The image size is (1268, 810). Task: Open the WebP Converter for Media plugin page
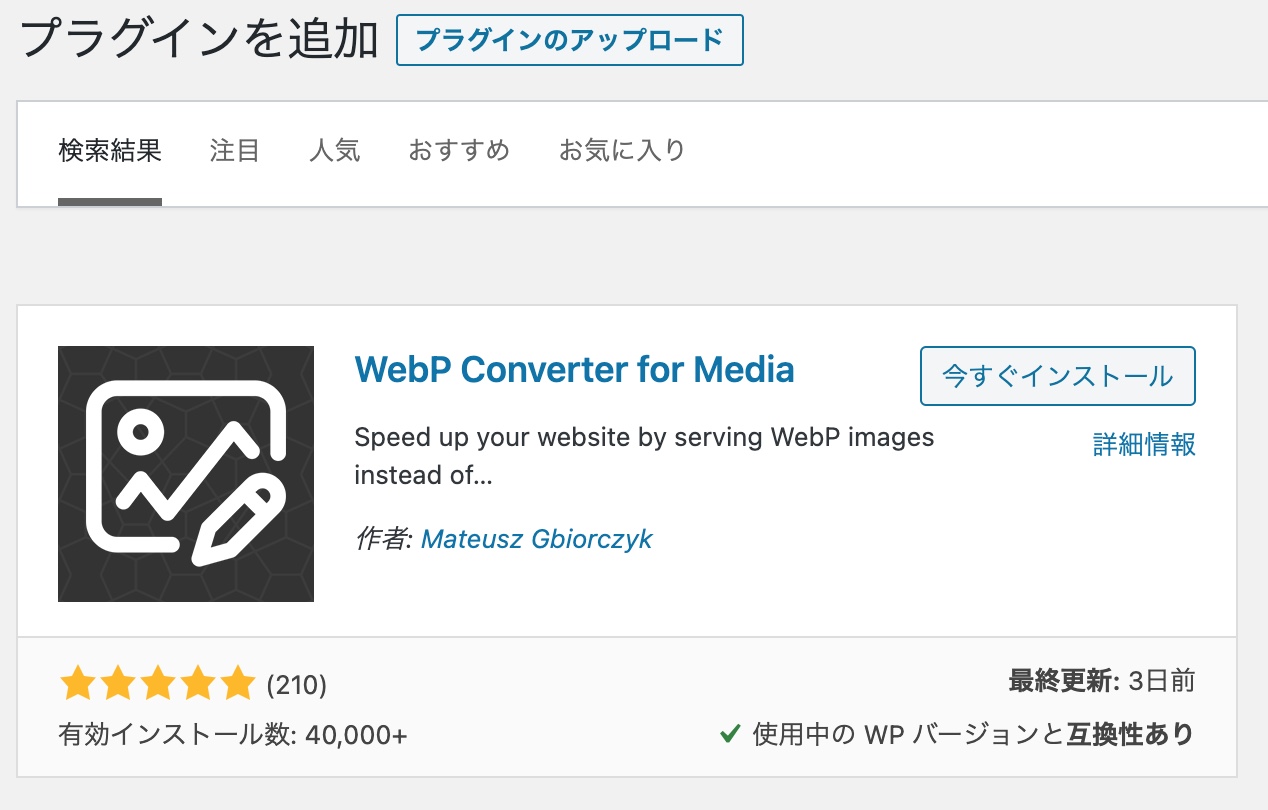point(574,369)
